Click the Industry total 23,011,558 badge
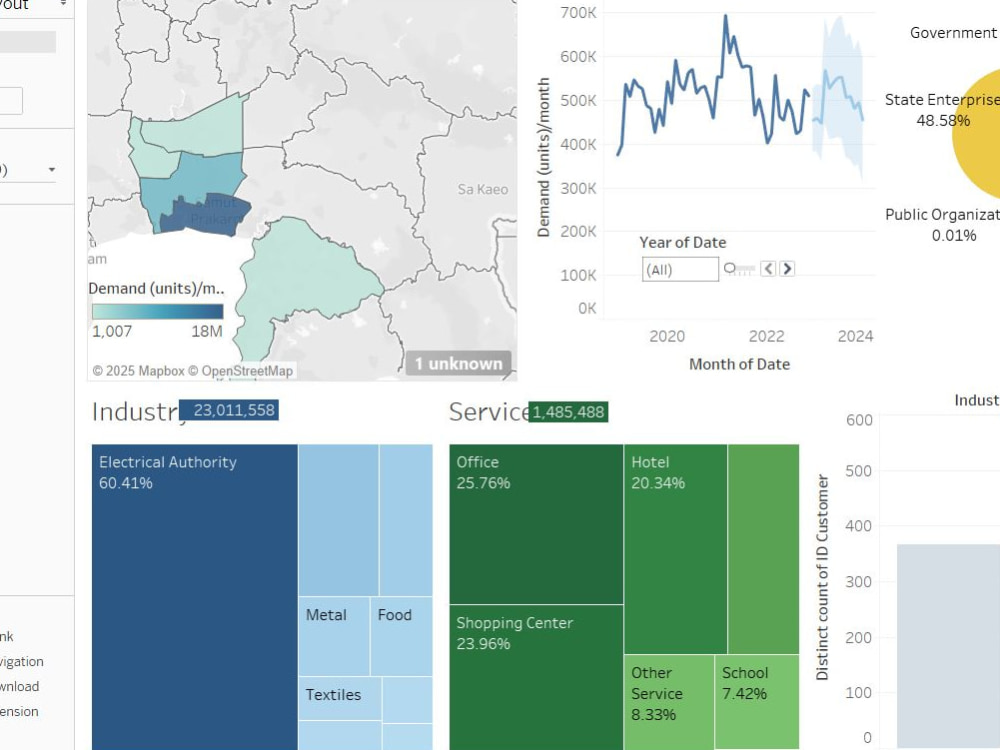This screenshot has width=1000, height=750. point(229,410)
